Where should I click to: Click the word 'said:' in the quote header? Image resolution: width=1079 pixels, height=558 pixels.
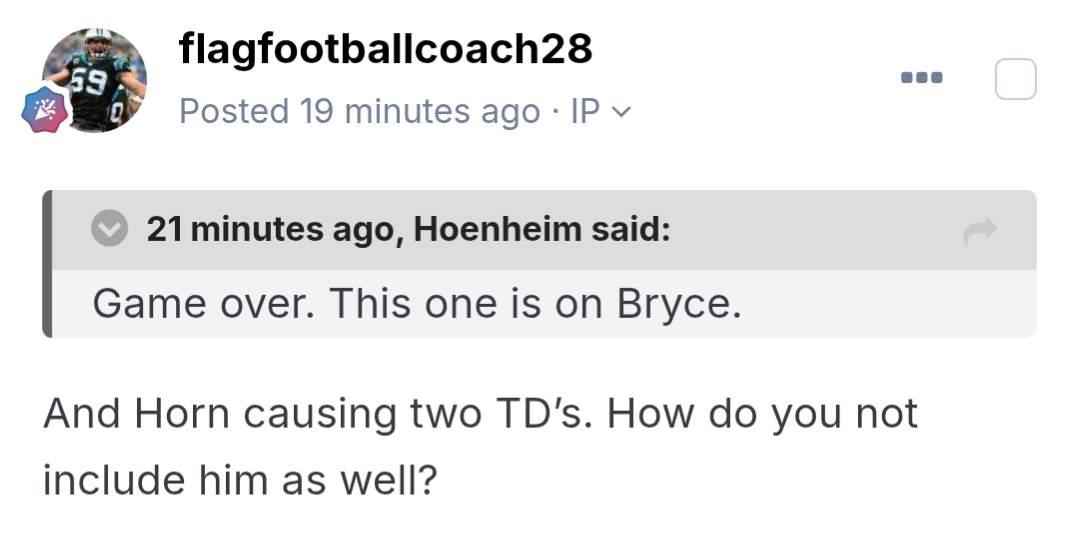pos(630,230)
